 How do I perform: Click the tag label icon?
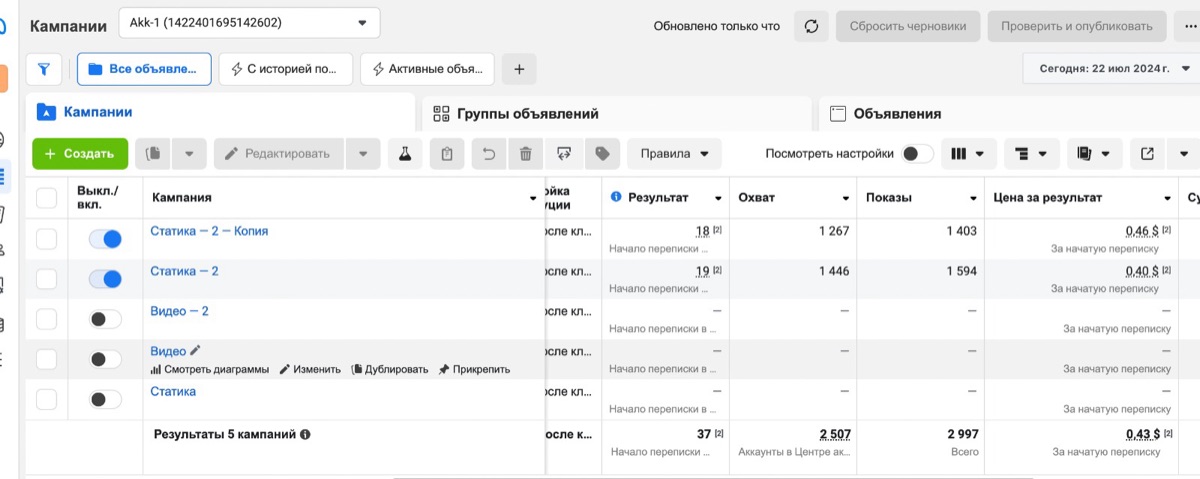click(x=602, y=154)
